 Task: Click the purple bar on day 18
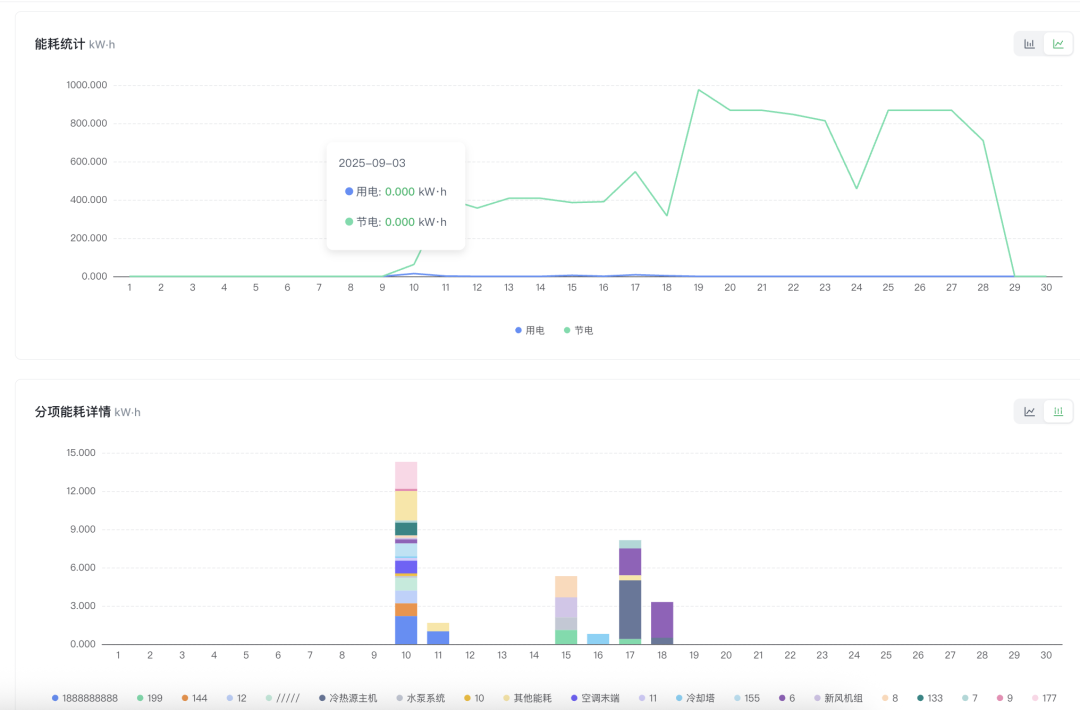pyautogui.click(x=662, y=620)
